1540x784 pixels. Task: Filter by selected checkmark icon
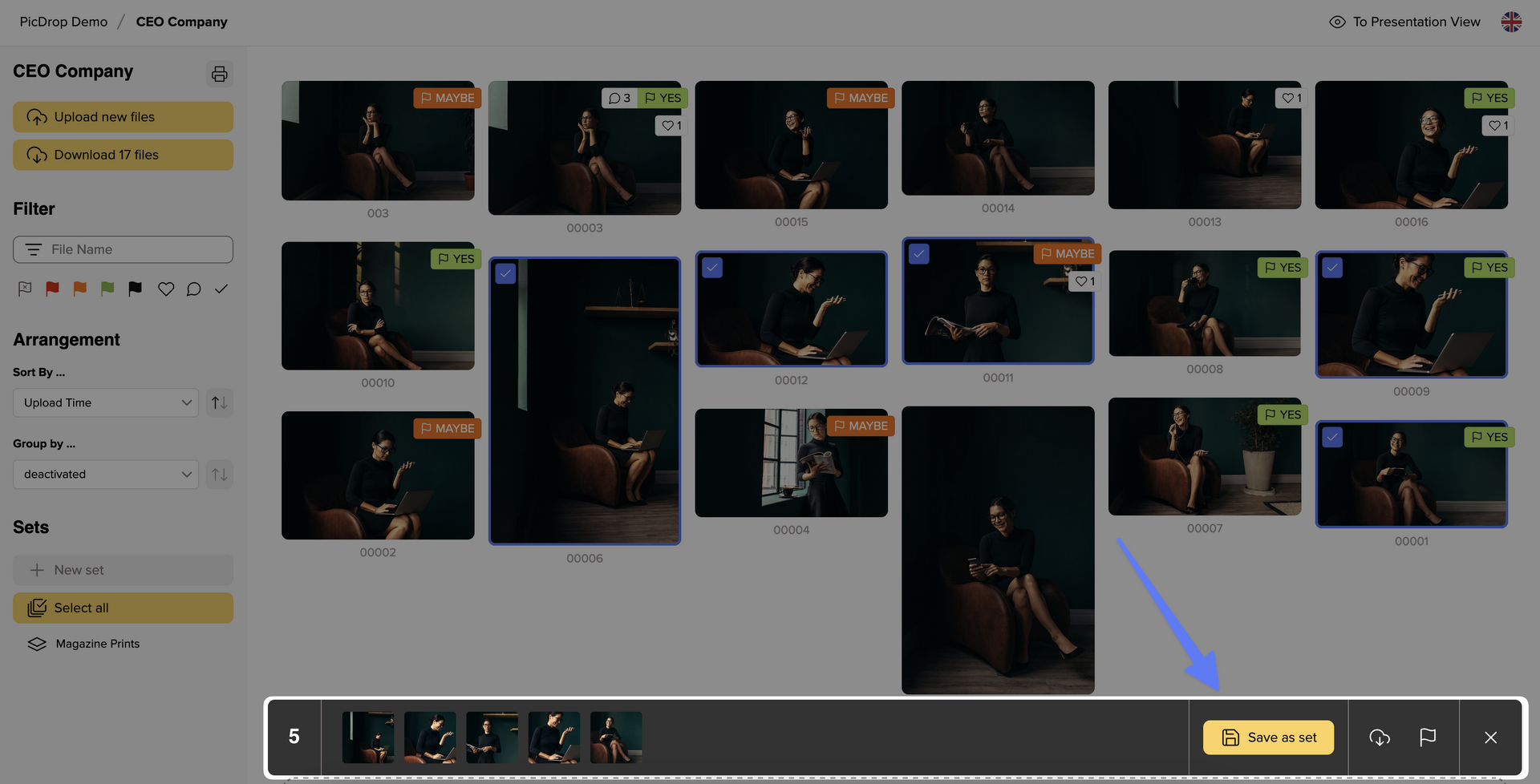click(x=221, y=289)
